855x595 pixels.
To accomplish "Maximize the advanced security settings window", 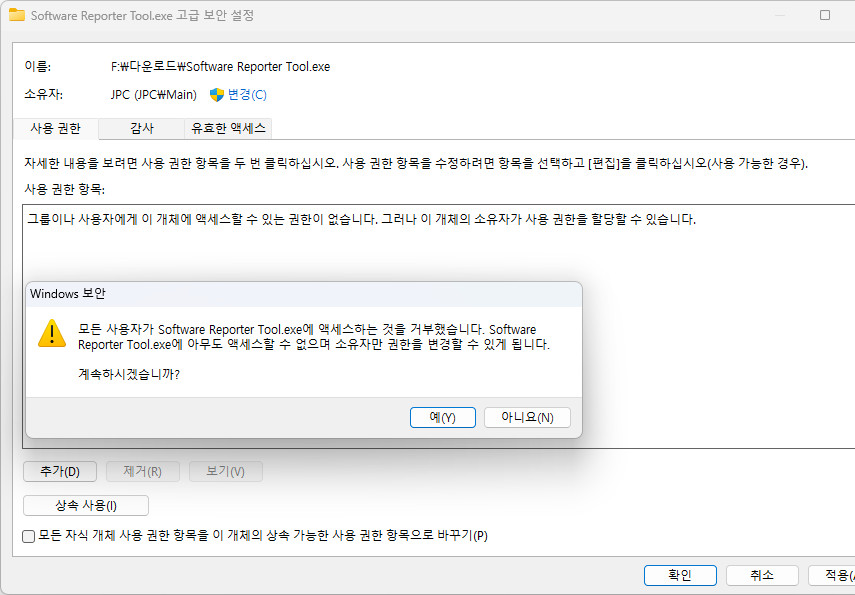I will coord(825,15).
